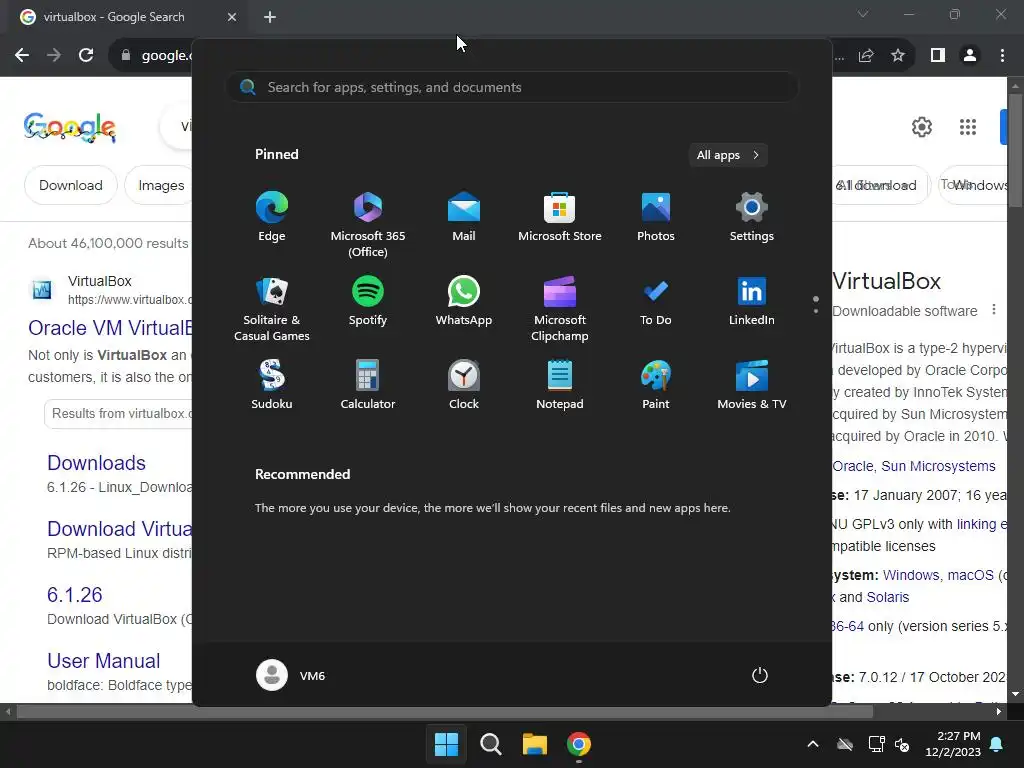Launch the Photos app
The image size is (1024, 768).
click(656, 217)
